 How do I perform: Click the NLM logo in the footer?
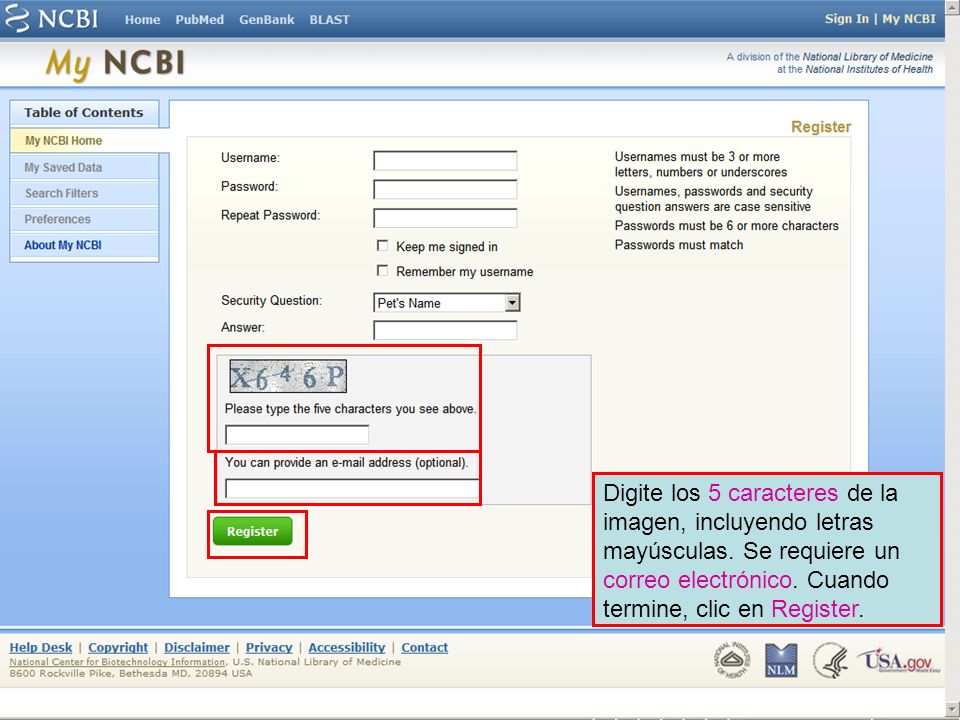[x=781, y=661]
